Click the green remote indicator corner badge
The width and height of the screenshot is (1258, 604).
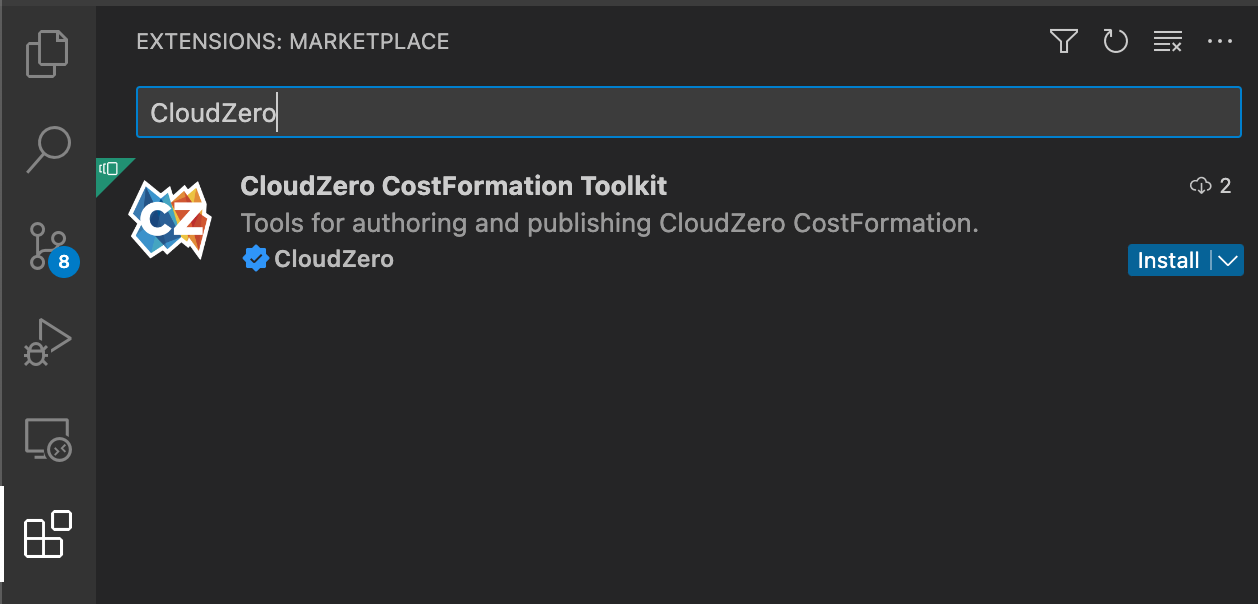tap(110, 169)
